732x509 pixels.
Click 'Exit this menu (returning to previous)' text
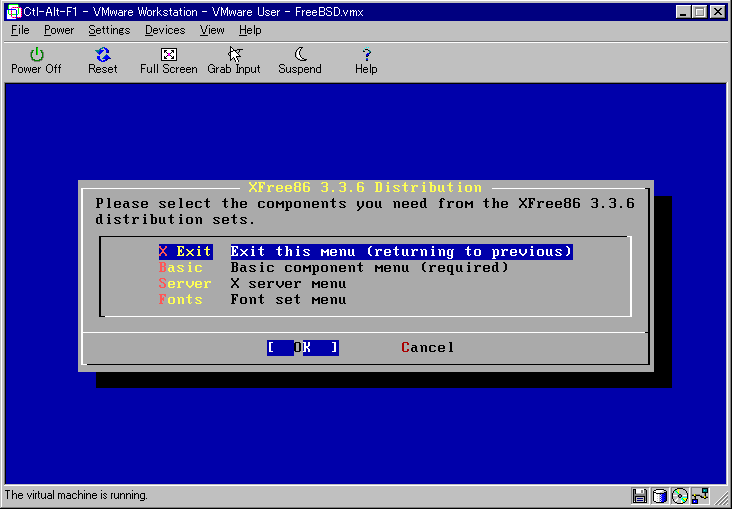point(401,252)
